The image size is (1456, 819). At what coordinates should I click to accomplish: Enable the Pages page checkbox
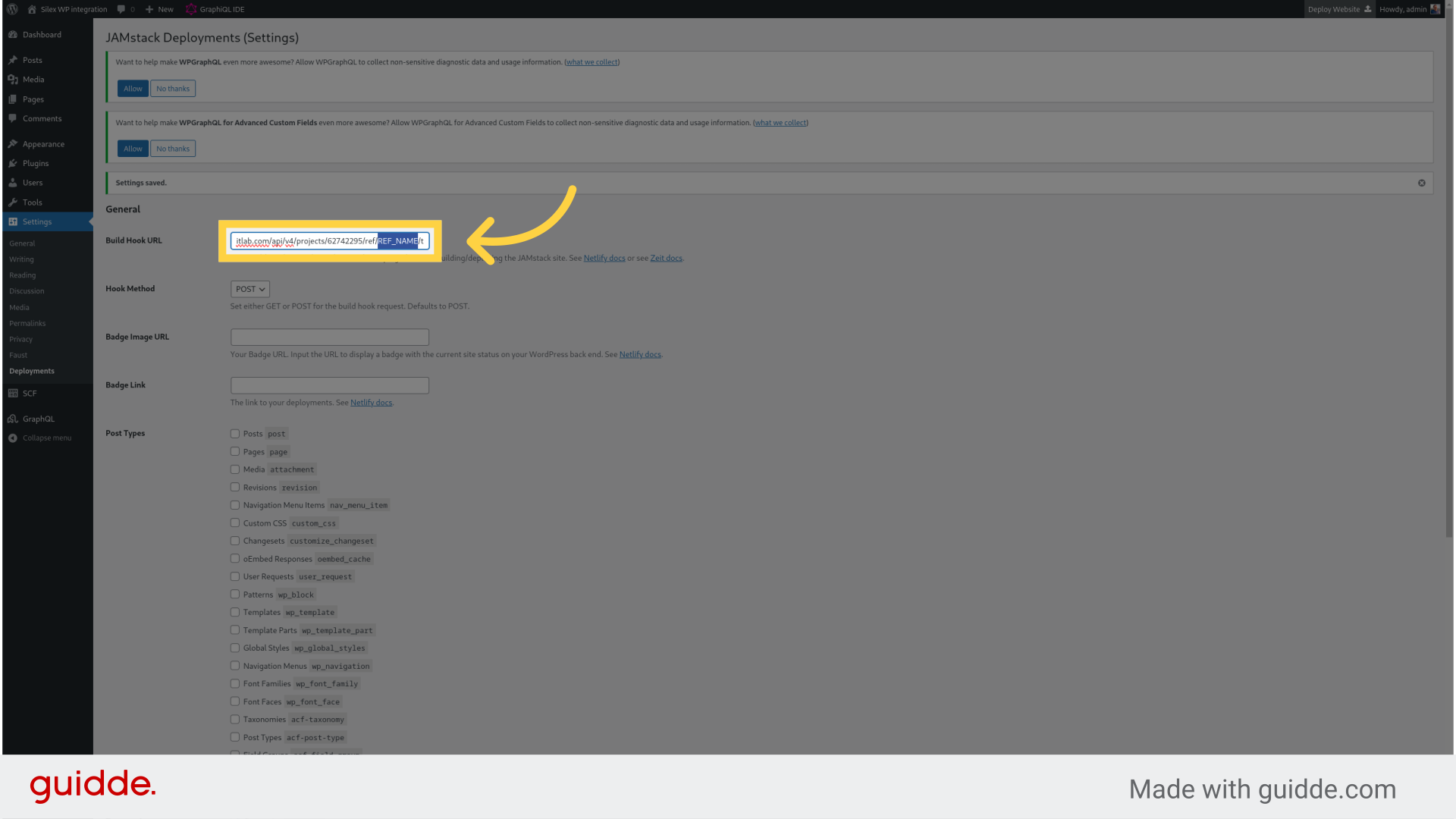point(234,451)
